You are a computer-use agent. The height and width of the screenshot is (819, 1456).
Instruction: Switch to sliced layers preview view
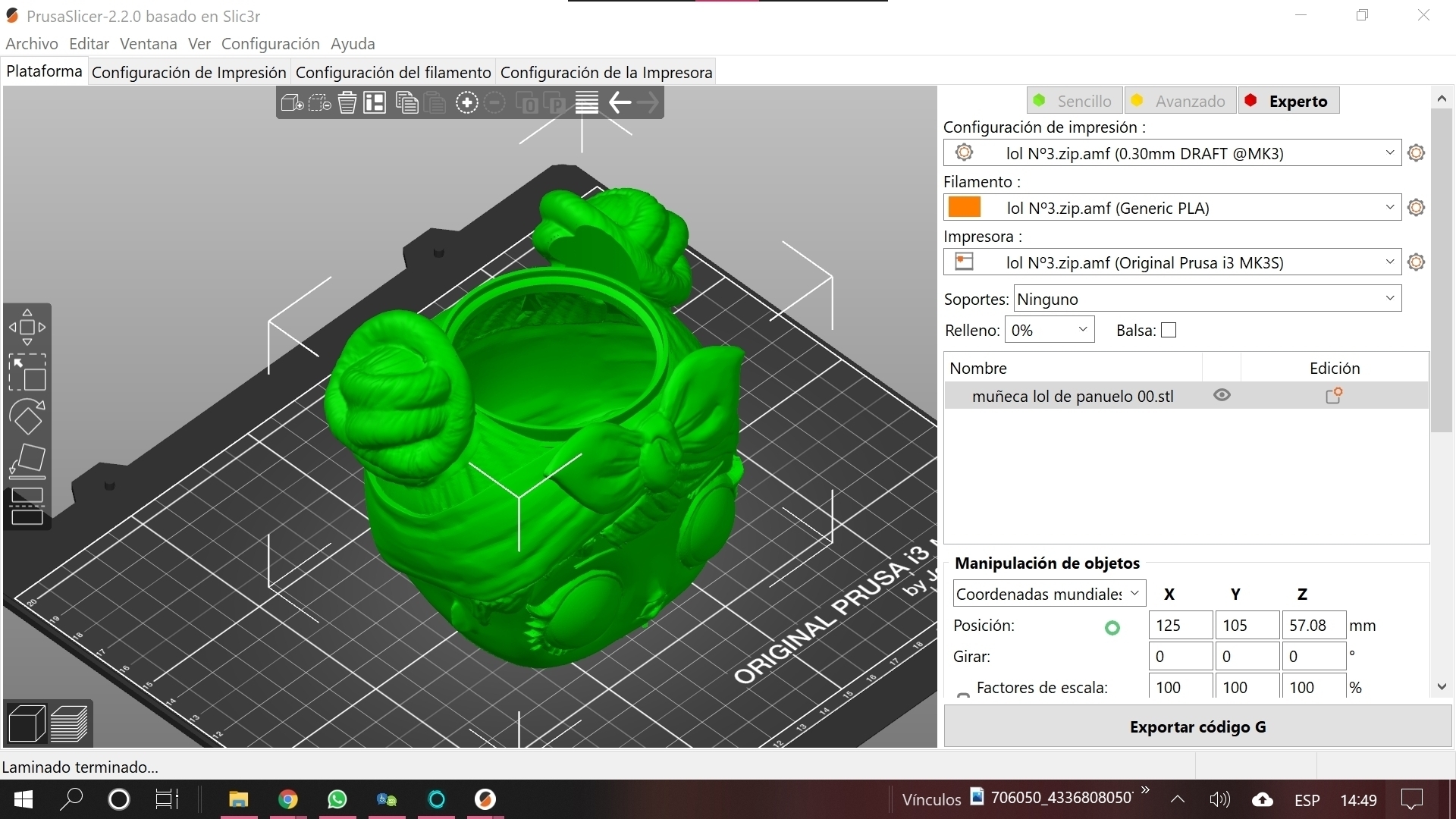point(70,723)
